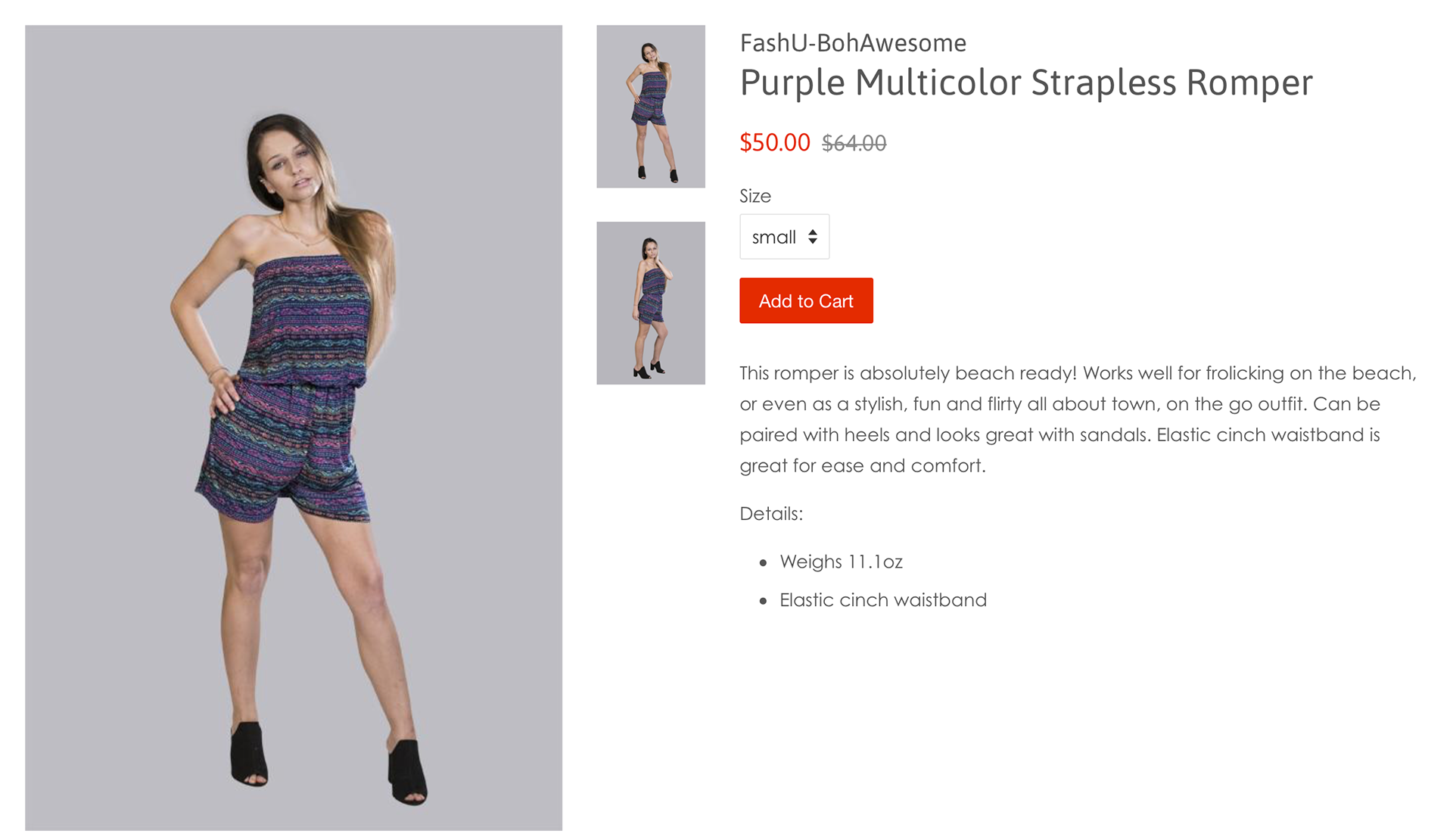Click the "great for ease and comfort" line

point(863,465)
